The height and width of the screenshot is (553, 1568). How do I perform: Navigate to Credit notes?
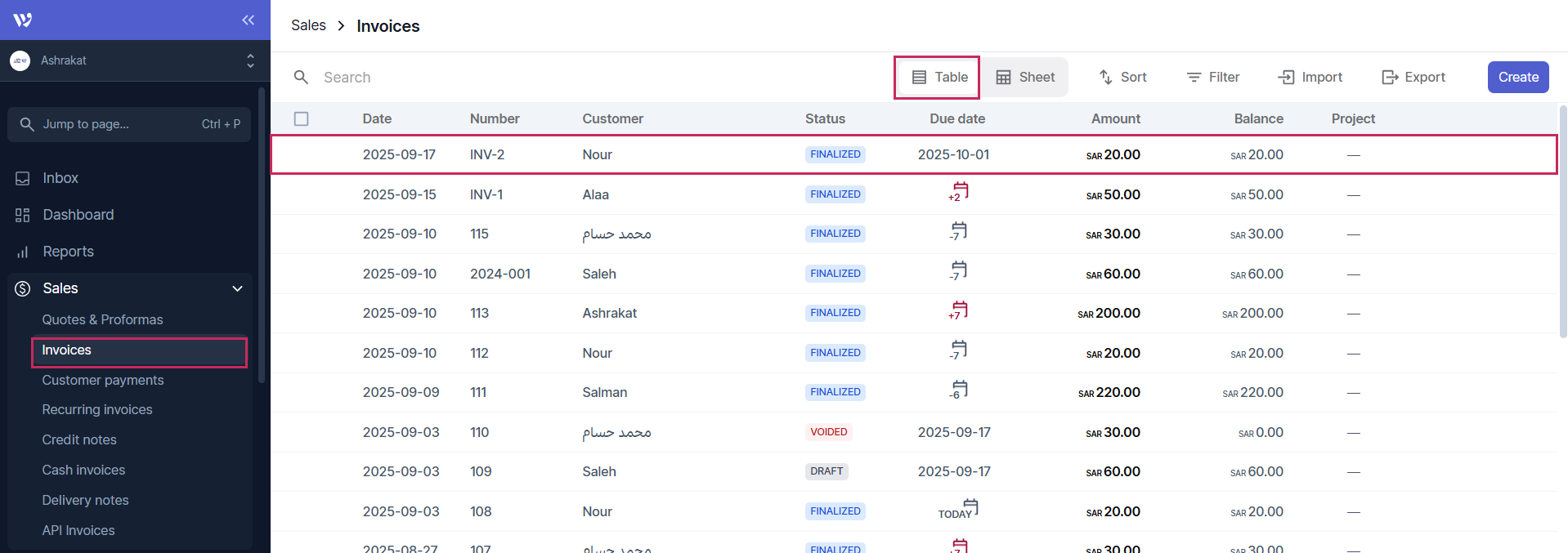(x=79, y=439)
